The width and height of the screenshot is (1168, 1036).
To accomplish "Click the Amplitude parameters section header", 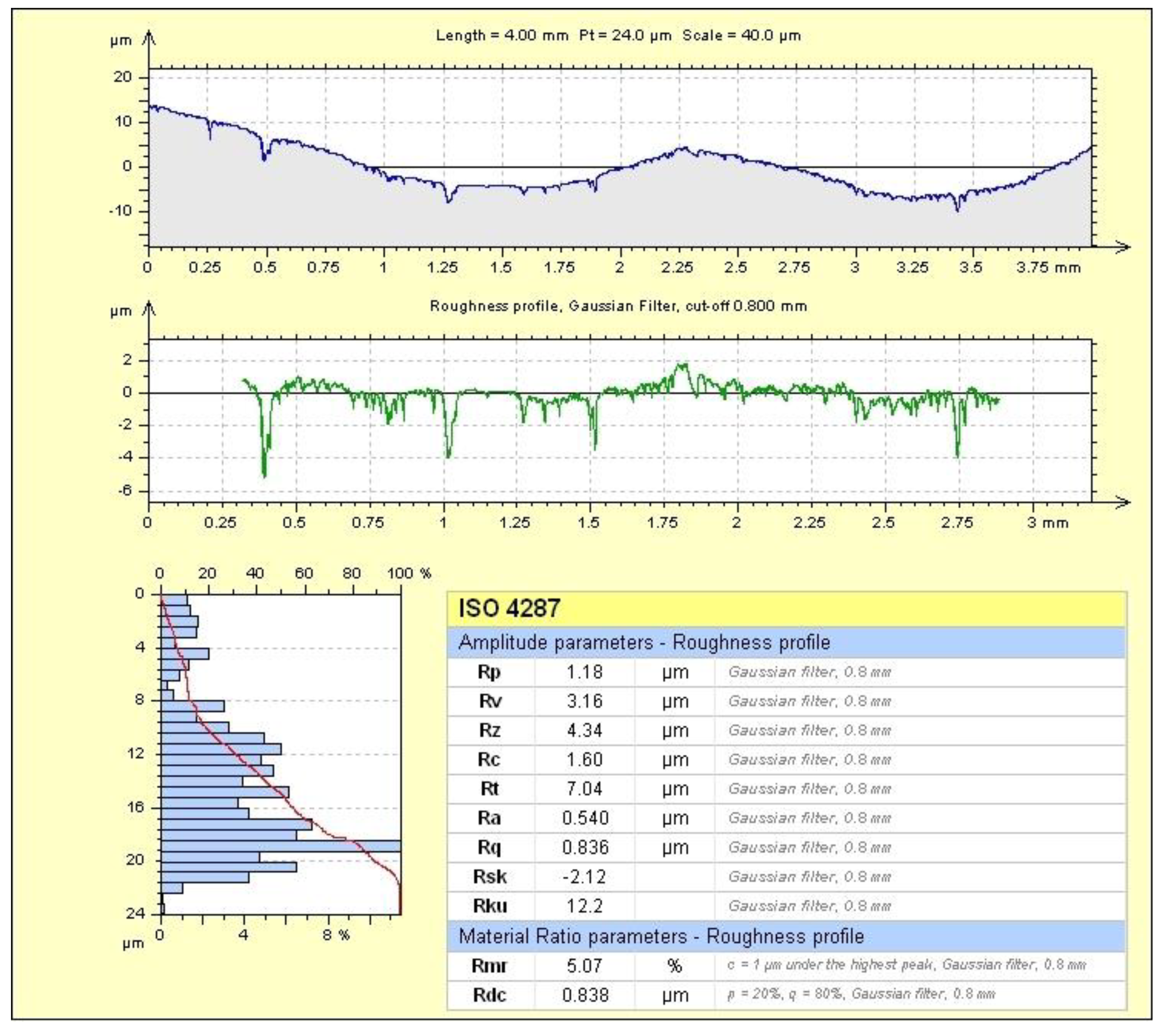I will (644, 642).
